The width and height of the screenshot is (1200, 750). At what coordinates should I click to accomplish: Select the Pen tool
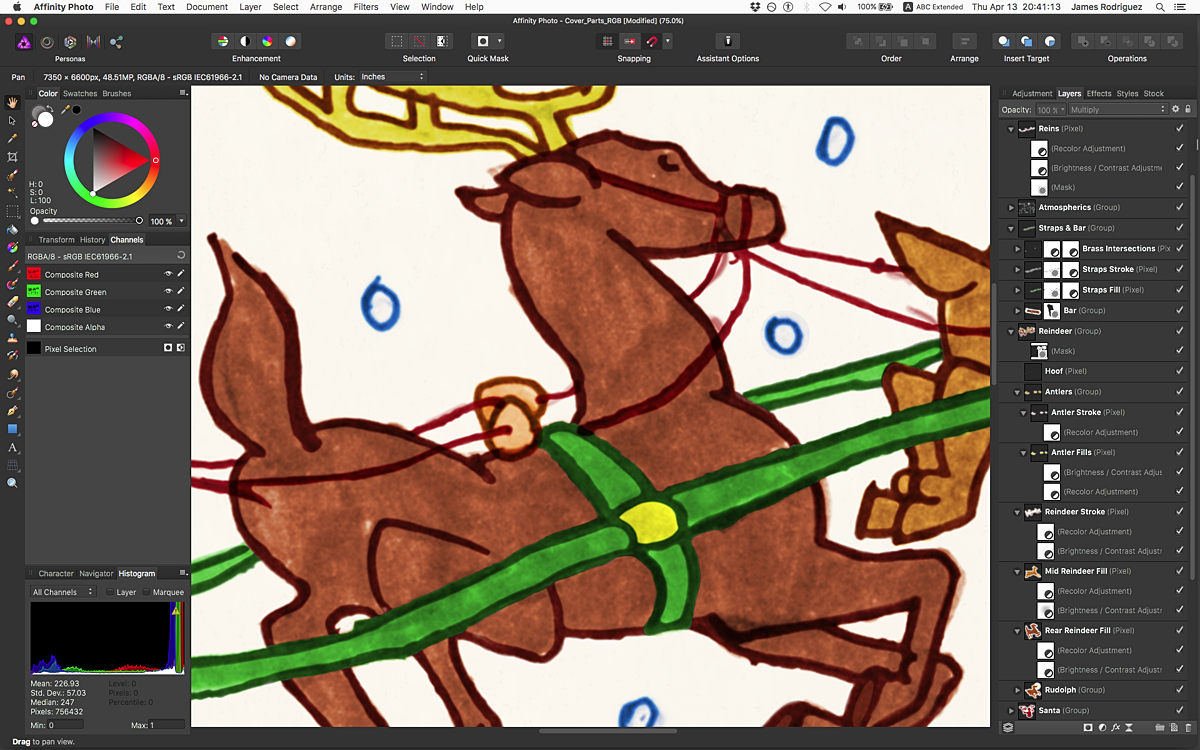pyautogui.click(x=13, y=411)
